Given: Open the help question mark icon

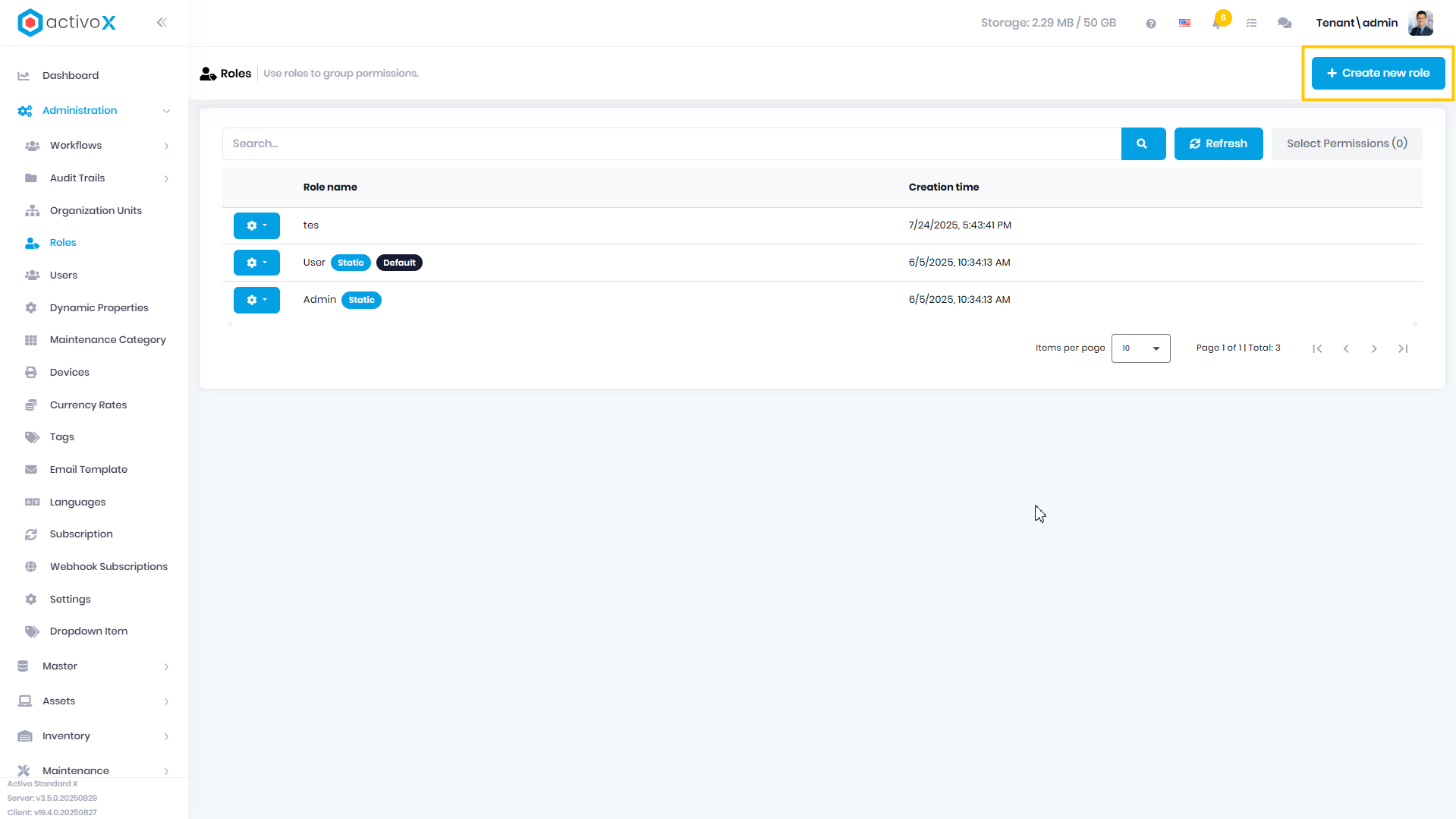Looking at the screenshot, I should (x=1151, y=24).
